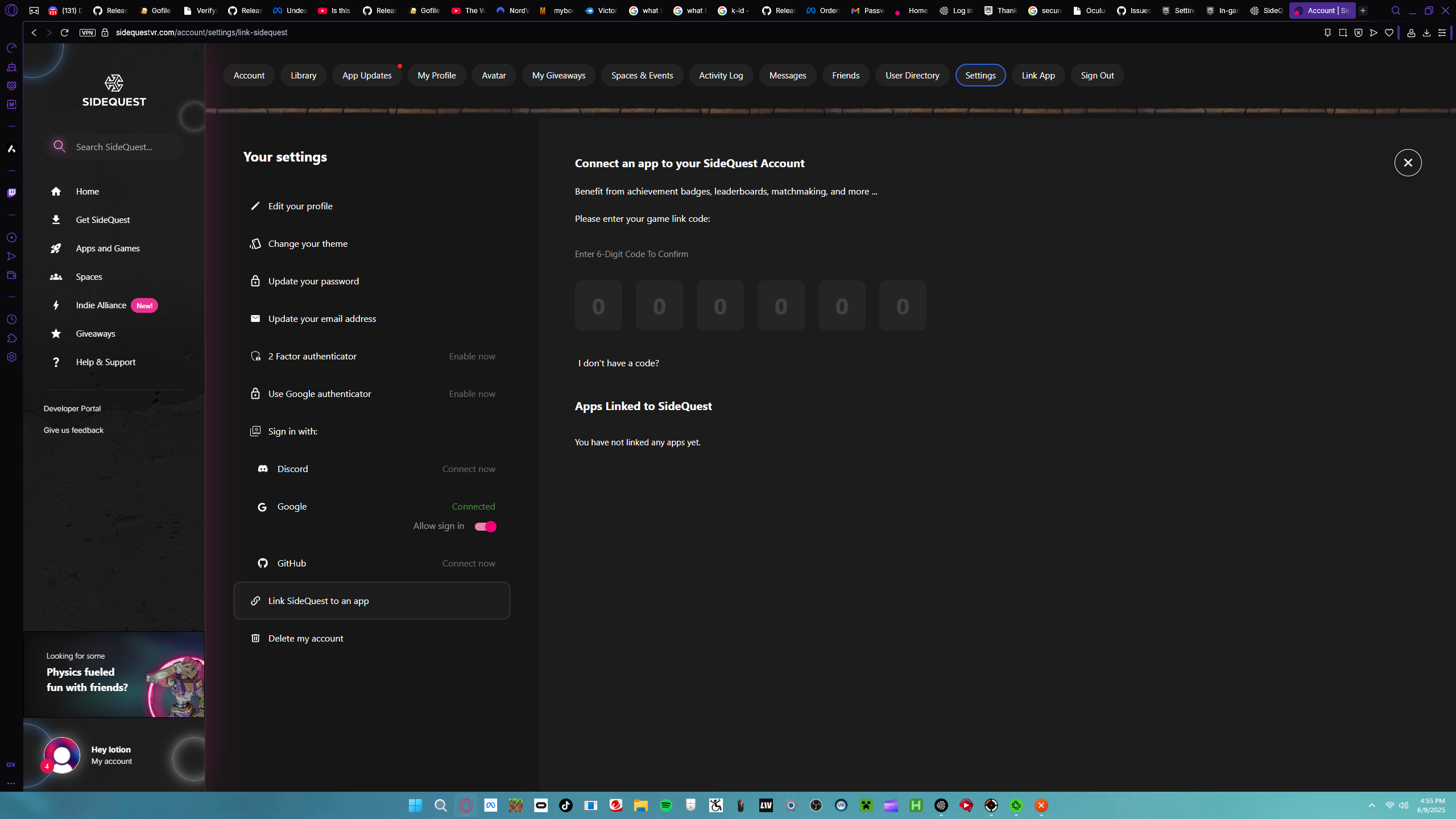Enable 2 Factor authenticator now

tap(472, 356)
